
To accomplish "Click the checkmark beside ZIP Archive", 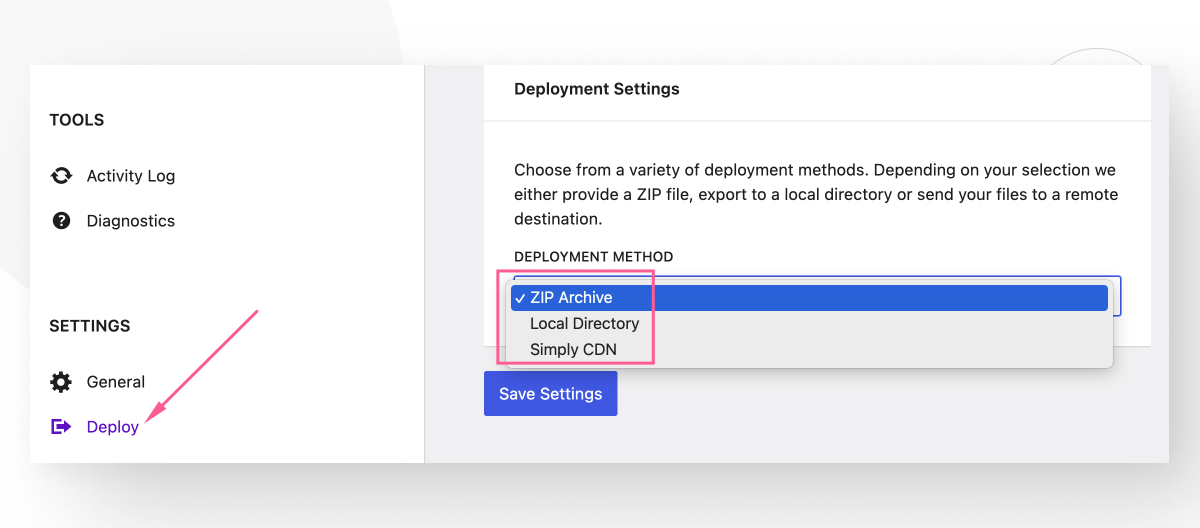I will pos(520,298).
